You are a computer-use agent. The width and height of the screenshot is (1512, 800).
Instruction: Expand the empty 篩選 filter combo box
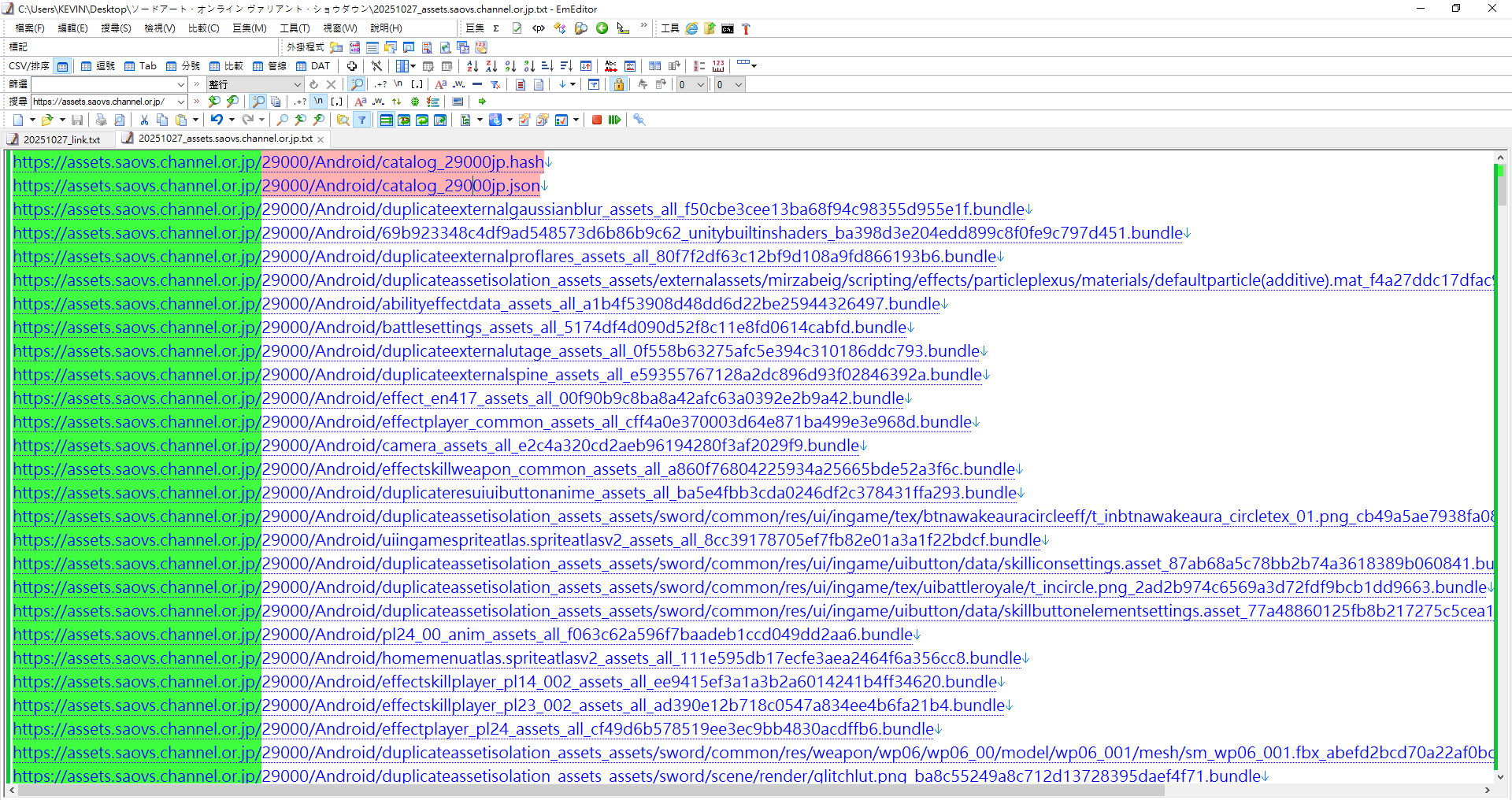tap(180, 84)
